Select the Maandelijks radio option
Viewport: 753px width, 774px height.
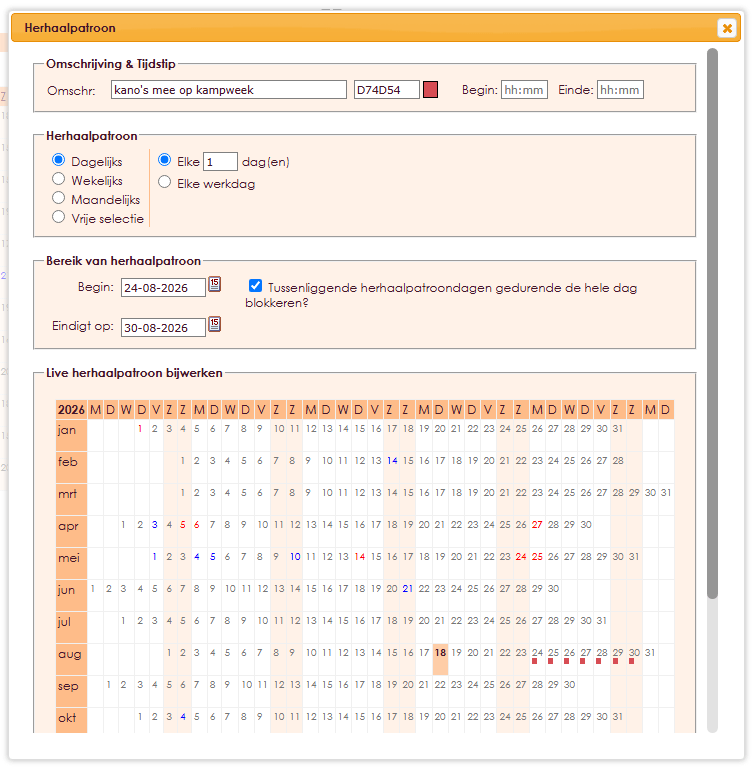(58, 198)
